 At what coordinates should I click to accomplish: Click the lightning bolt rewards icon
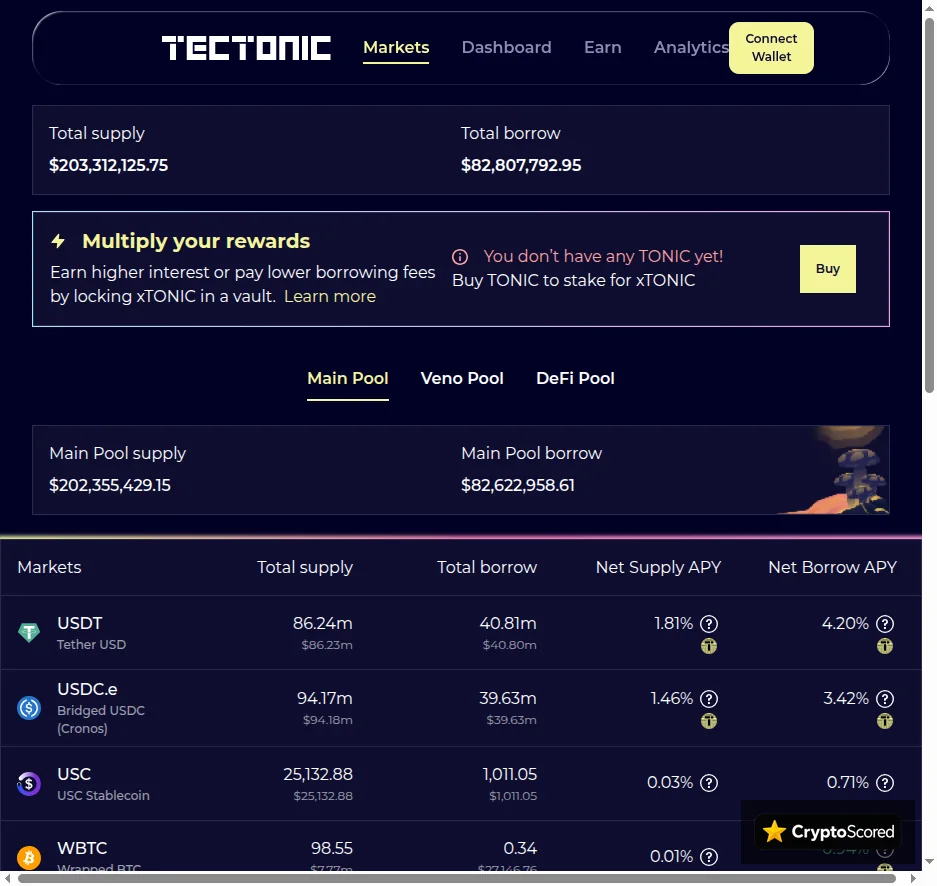(x=58, y=241)
